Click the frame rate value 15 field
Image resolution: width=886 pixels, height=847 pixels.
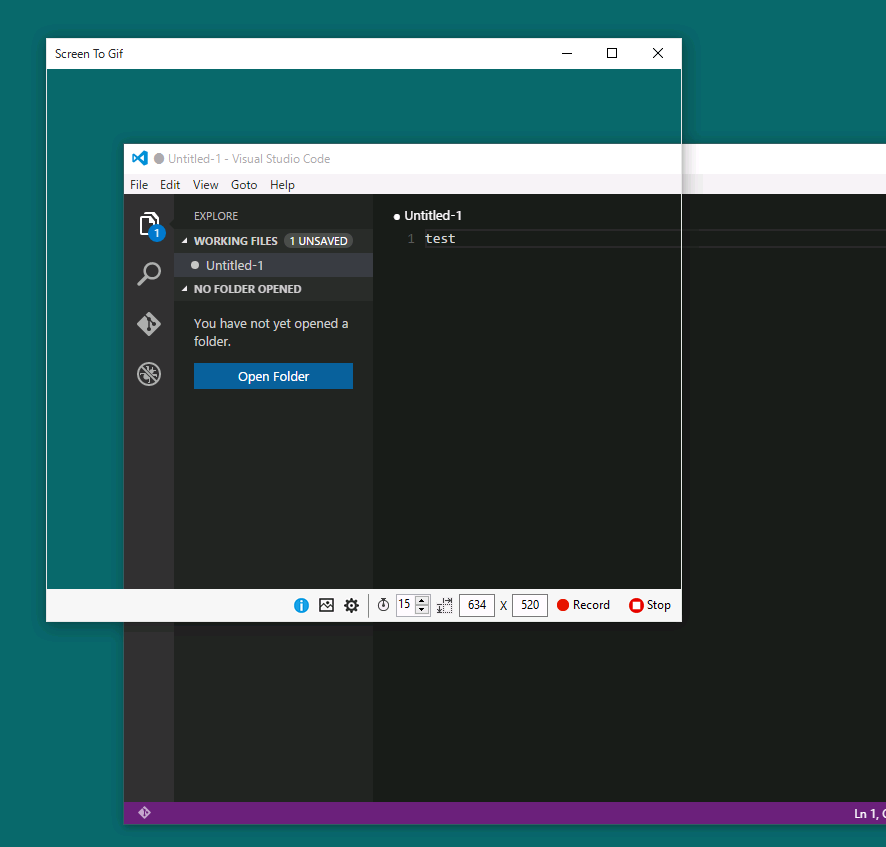(406, 605)
